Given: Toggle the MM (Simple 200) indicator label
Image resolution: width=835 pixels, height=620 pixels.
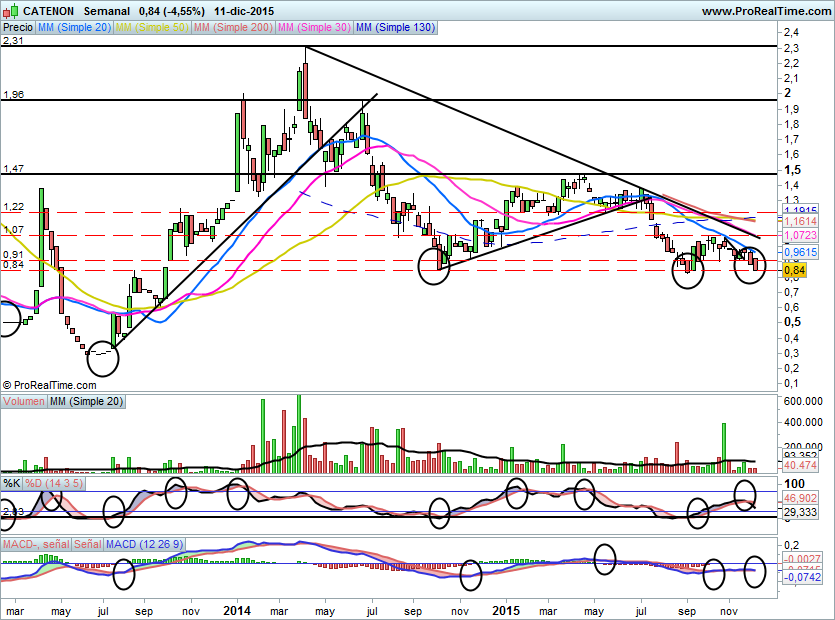Looking at the screenshot, I should (232, 28).
